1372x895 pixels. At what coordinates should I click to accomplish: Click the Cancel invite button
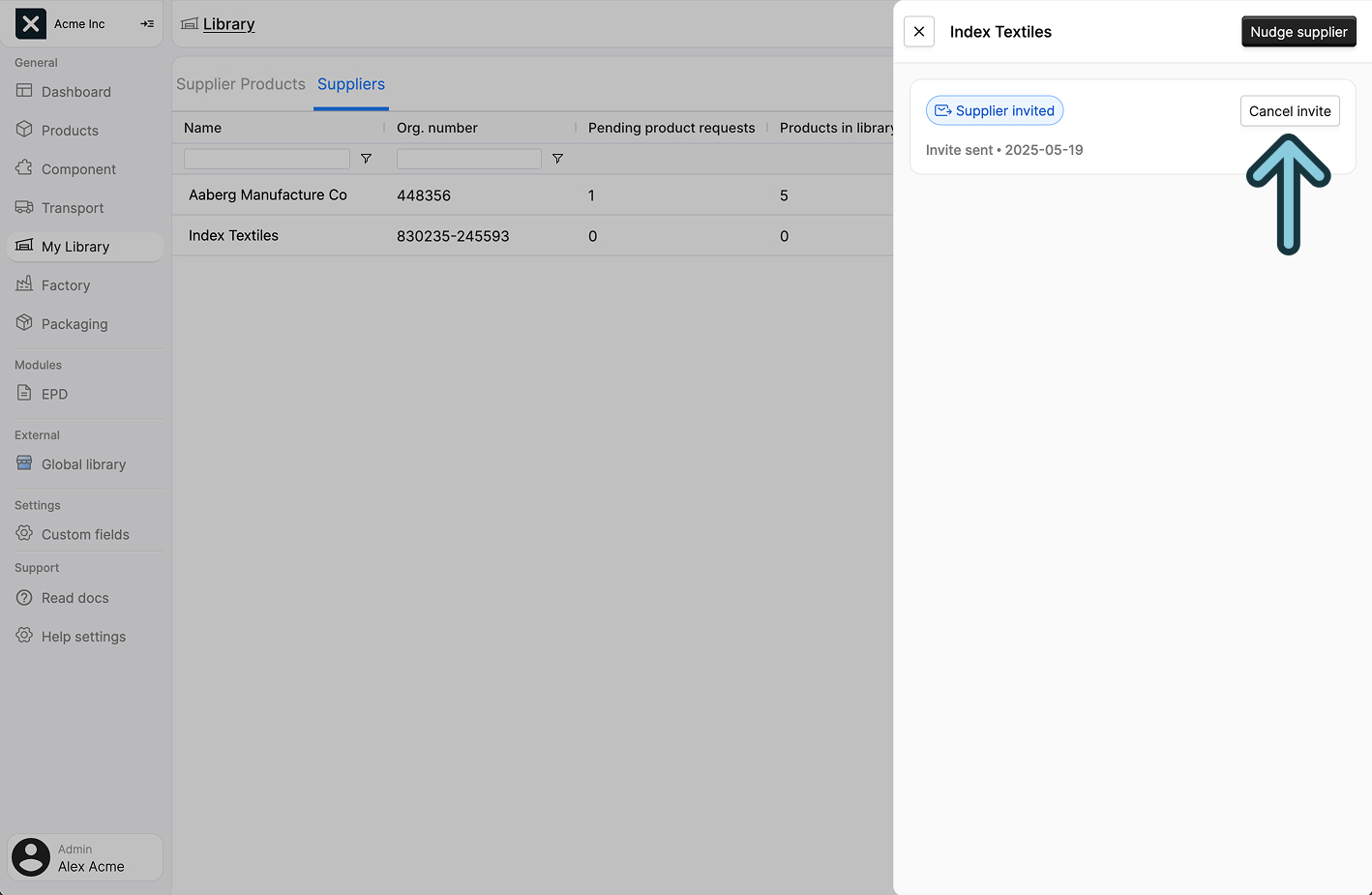[x=1289, y=111]
